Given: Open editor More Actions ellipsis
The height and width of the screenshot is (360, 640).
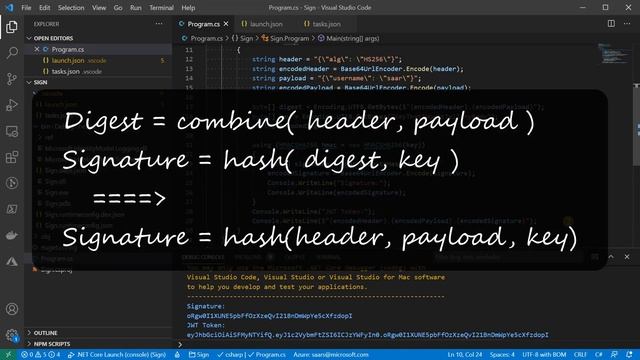Looking at the screenshot, I should (627, 24).
